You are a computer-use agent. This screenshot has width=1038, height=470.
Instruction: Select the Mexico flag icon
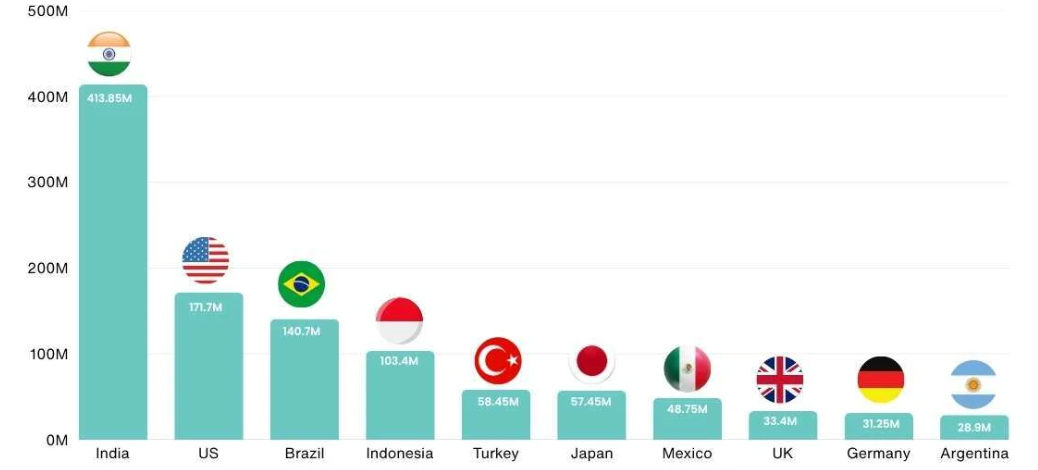click(687, 369)
